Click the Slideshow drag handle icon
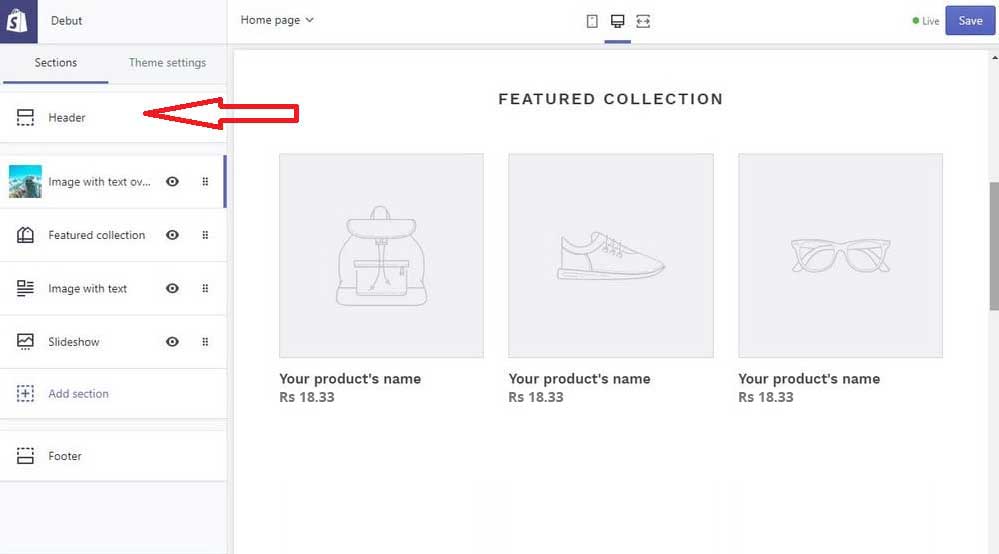The image size is (999, 554). (x=205, y=342)
